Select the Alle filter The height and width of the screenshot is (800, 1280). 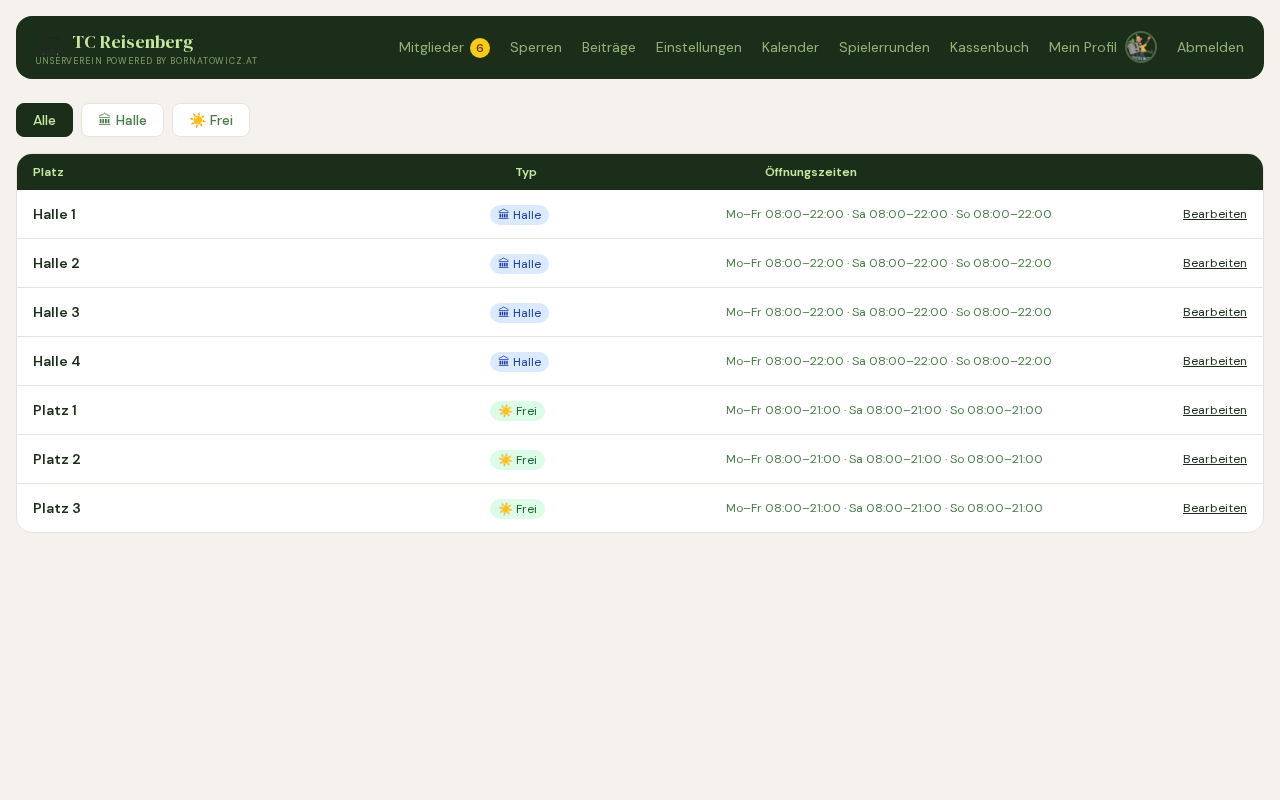click(x=44, y=120)
